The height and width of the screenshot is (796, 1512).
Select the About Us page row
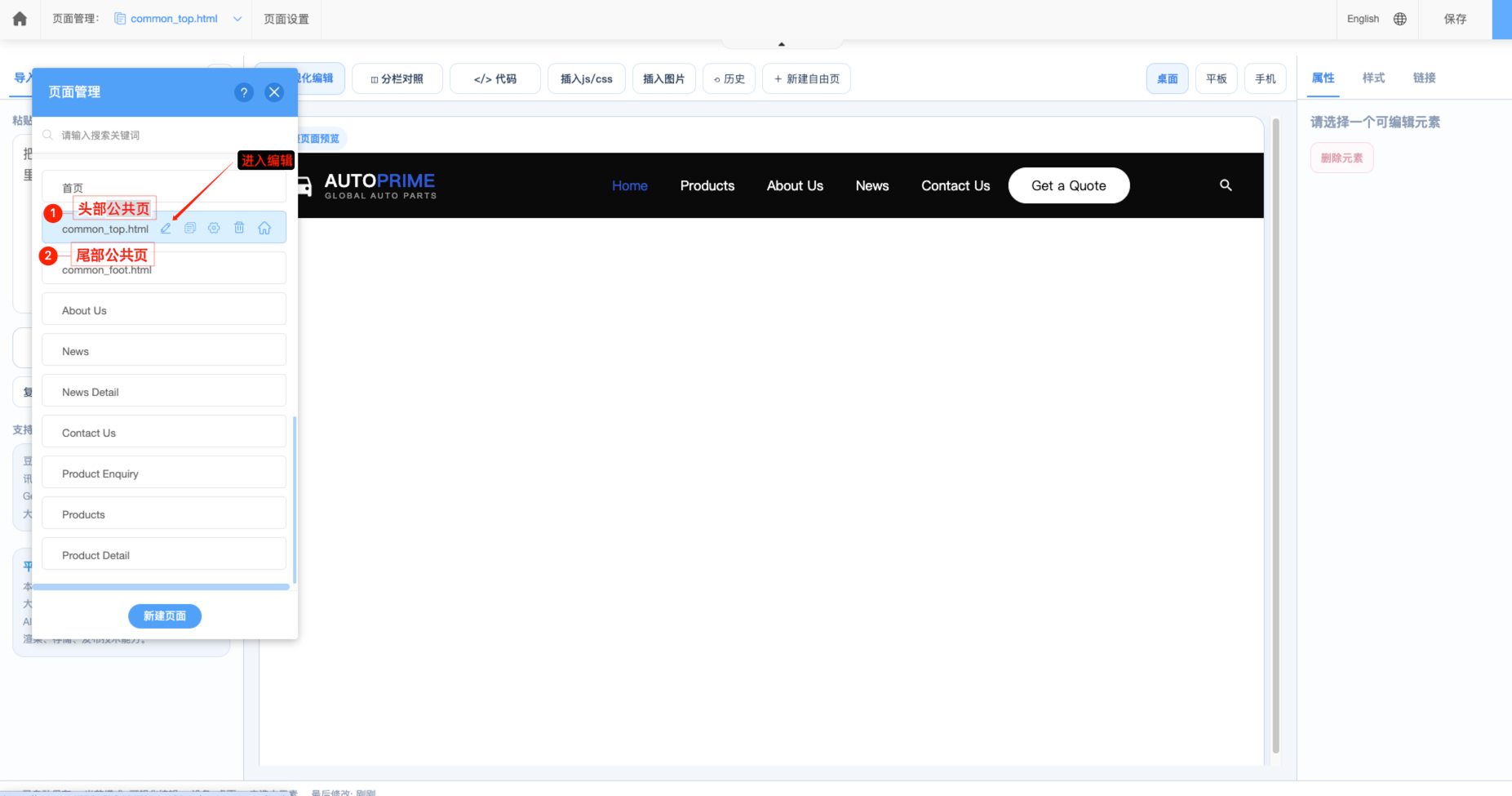point(164,309)
